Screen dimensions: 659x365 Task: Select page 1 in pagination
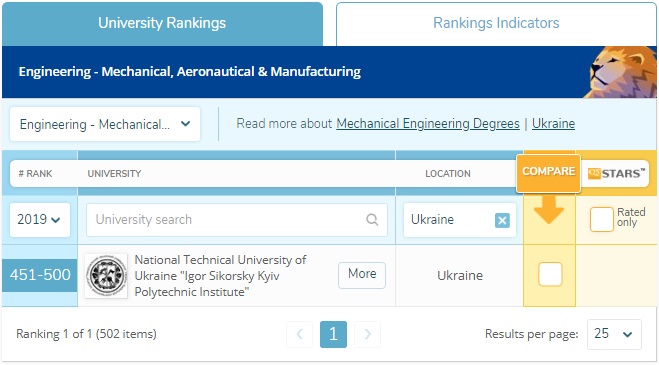pyautogui.click(x=333, y=334)
